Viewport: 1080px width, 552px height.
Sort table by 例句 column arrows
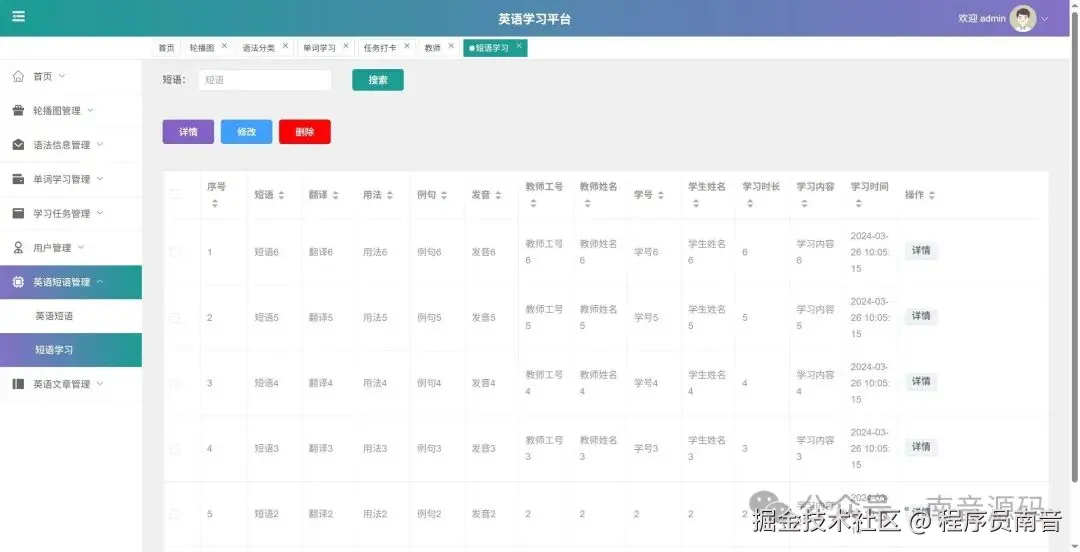(444, 196)
